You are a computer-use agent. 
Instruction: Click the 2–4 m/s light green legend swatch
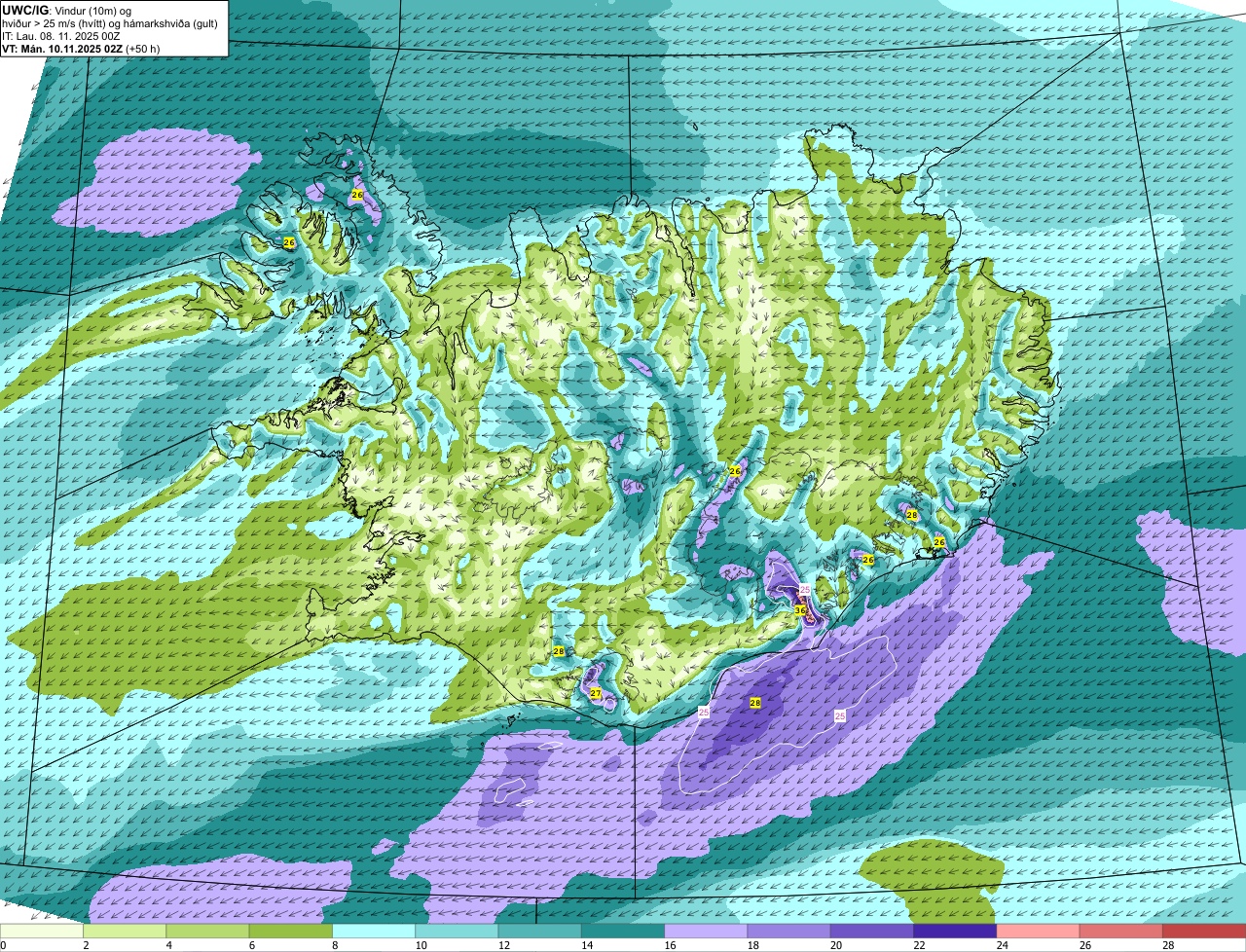point(126,932)
